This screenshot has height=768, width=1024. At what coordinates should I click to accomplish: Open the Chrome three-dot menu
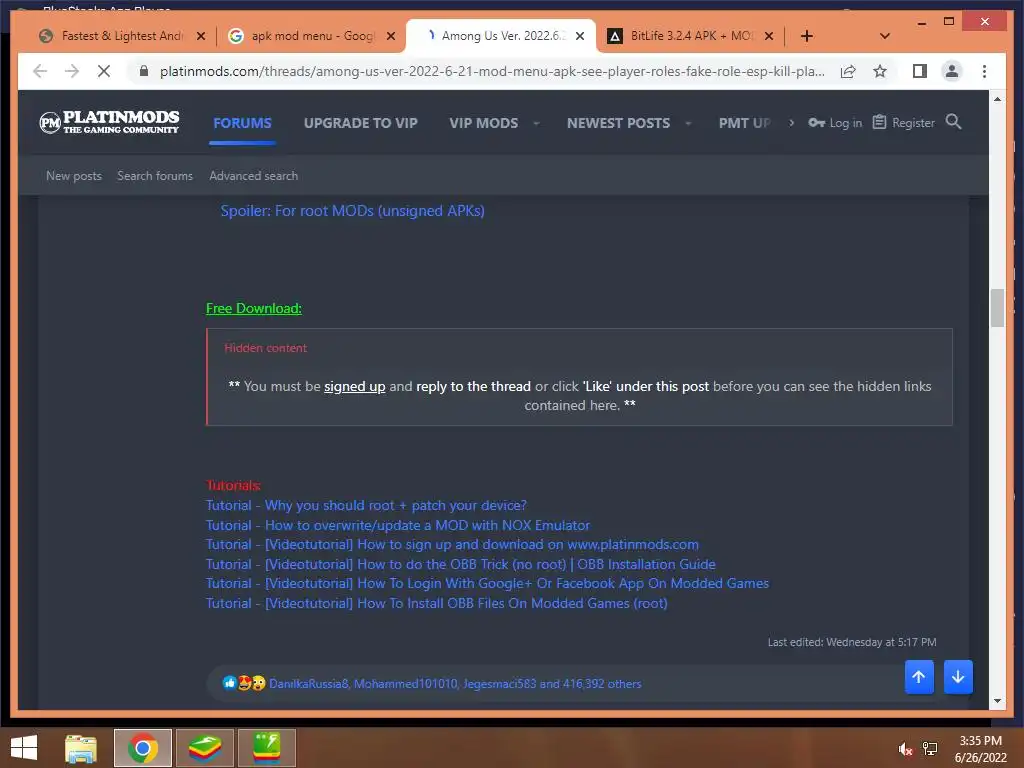pyautogui.click(x=984, y=71)
